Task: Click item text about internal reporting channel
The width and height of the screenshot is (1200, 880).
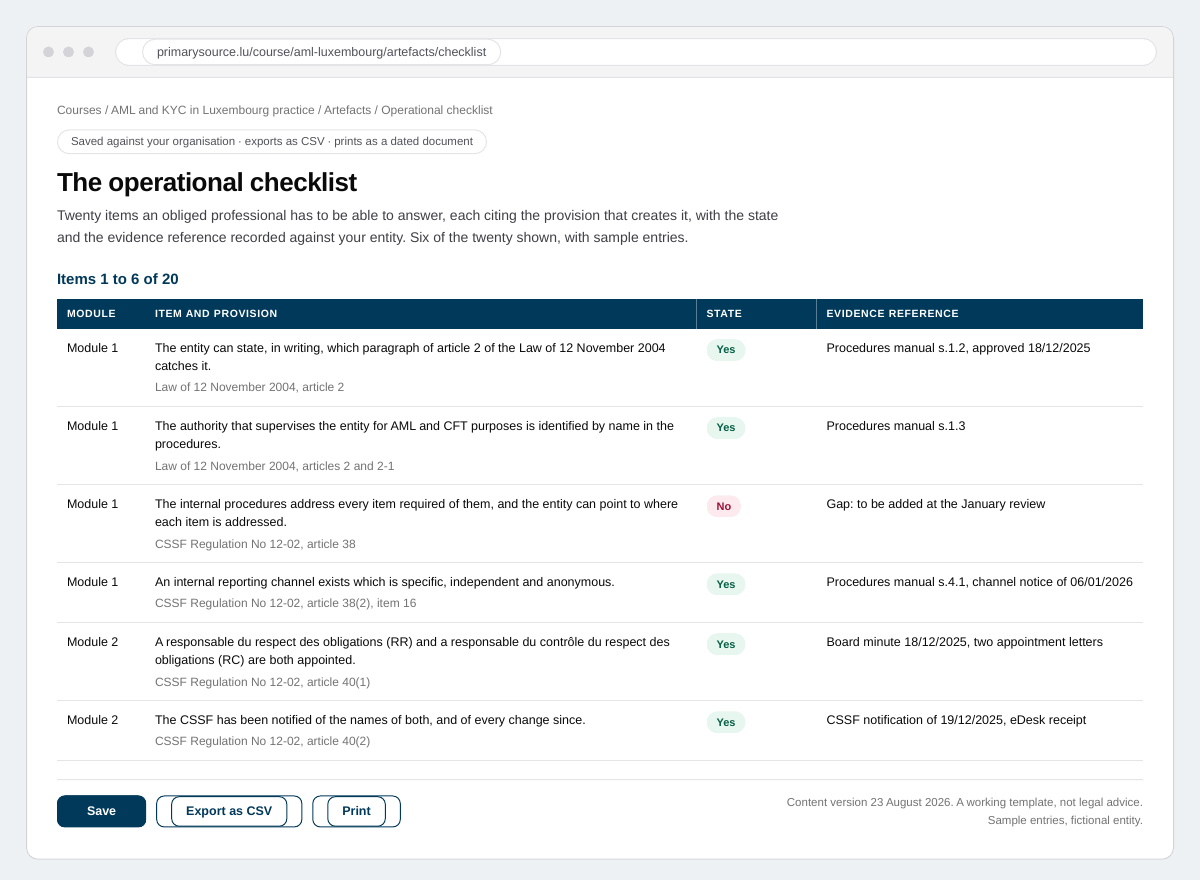Action: tap(385, 582)
